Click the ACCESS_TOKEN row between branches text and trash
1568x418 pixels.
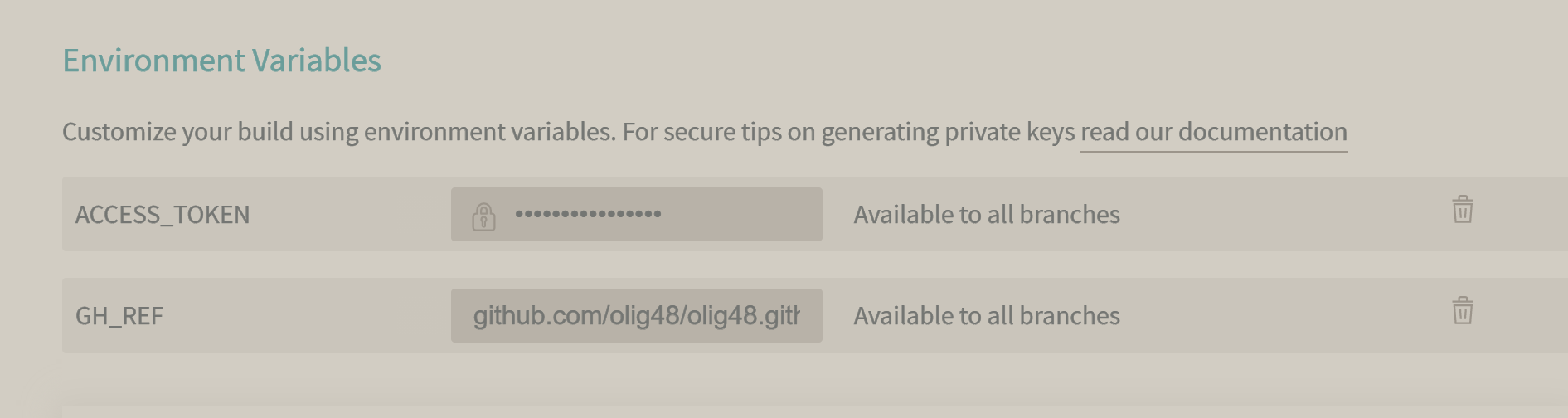[x=1285, y=214]
